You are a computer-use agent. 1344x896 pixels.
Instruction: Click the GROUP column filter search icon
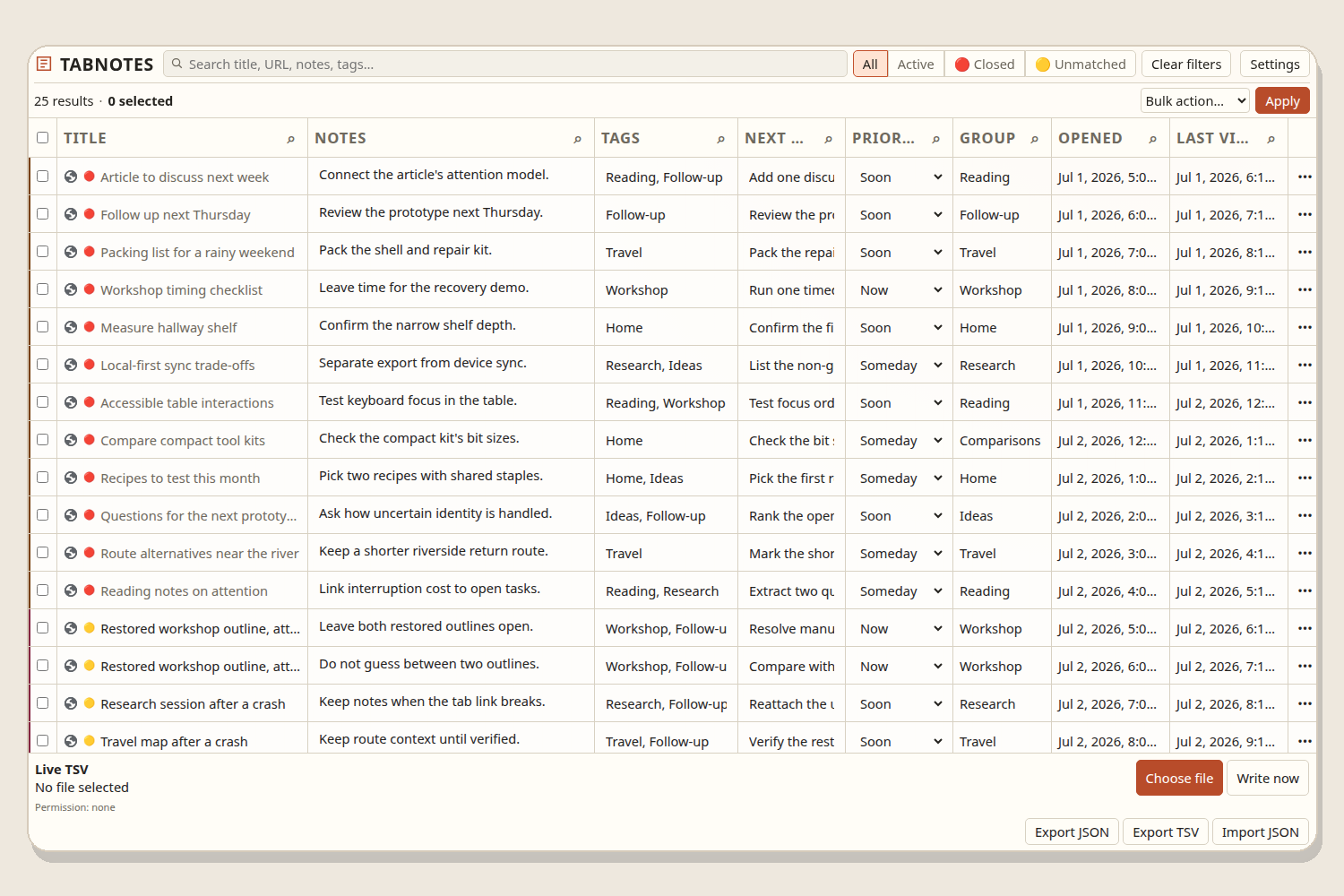pos(1035,139)
